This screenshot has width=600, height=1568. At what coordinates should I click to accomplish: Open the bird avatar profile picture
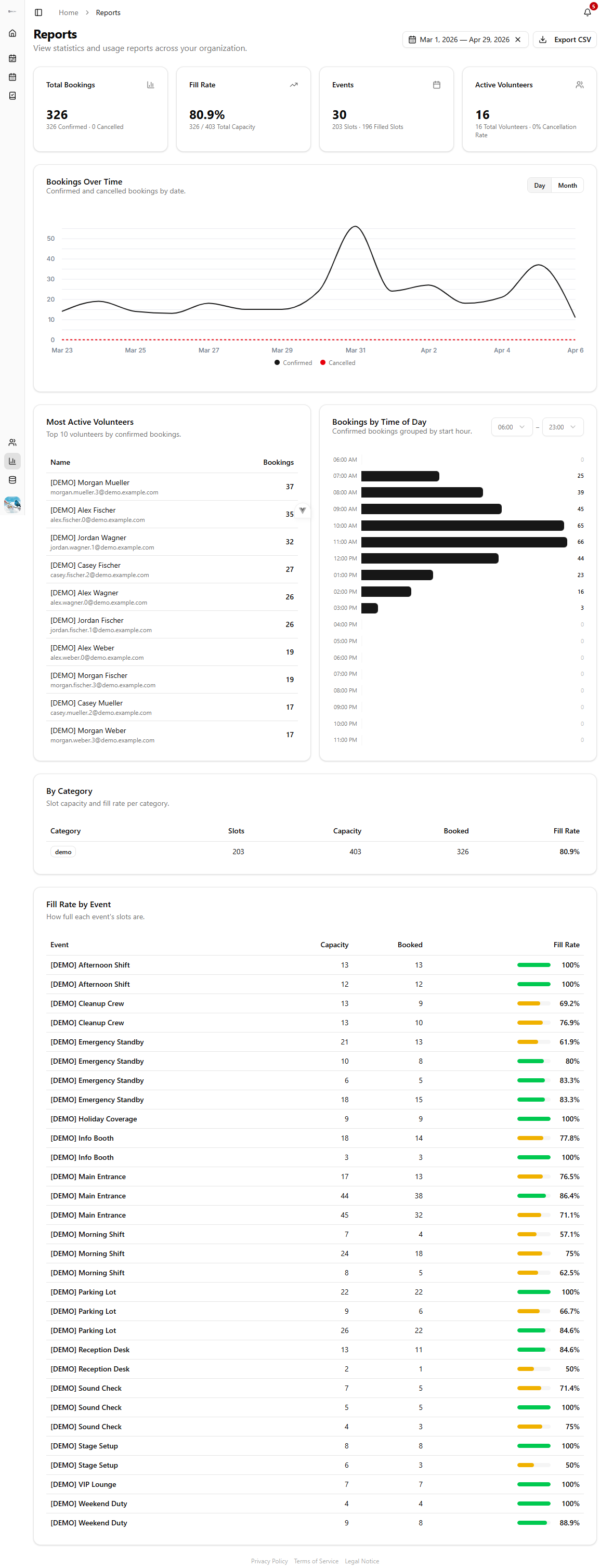(x=12, y=504)
